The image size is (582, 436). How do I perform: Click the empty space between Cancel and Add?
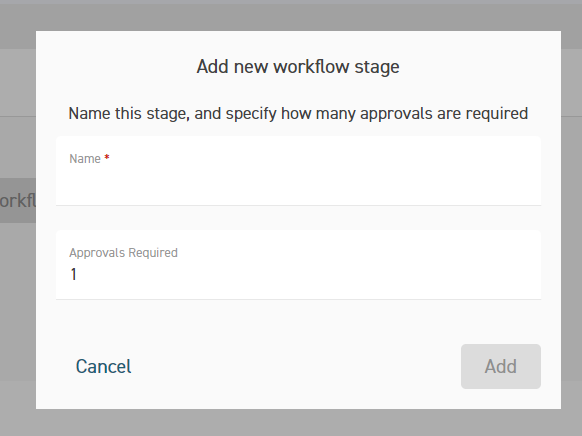(x=296, y=366)
